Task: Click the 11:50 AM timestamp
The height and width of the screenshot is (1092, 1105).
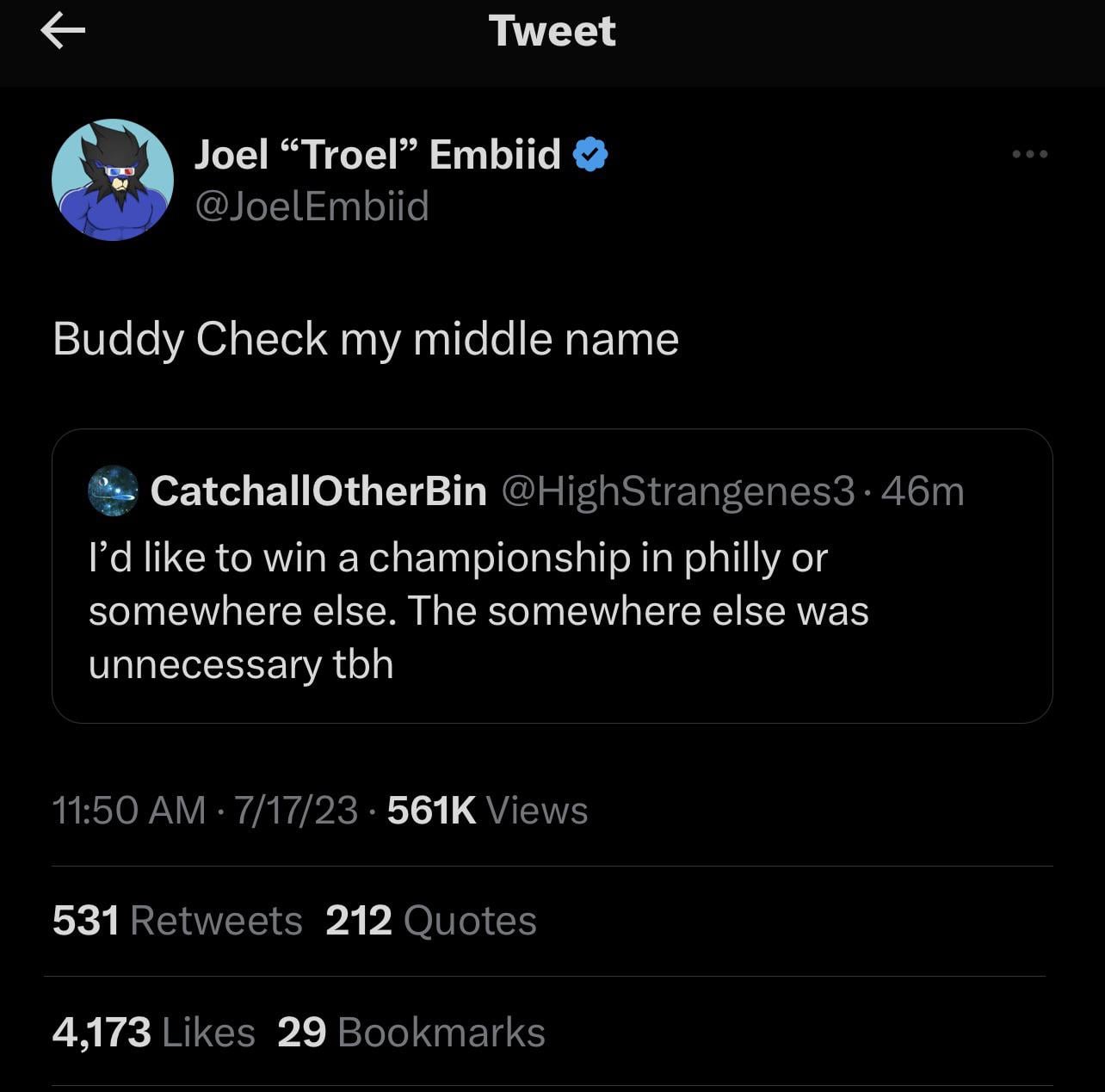Action: click(129, 810)
